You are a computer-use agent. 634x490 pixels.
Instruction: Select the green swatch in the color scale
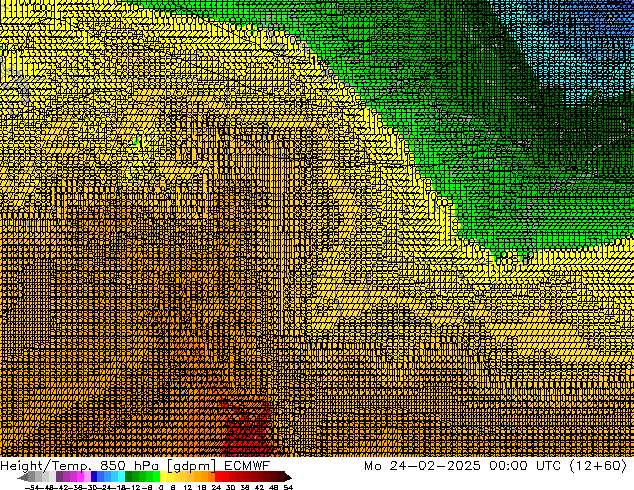point(149,476)
